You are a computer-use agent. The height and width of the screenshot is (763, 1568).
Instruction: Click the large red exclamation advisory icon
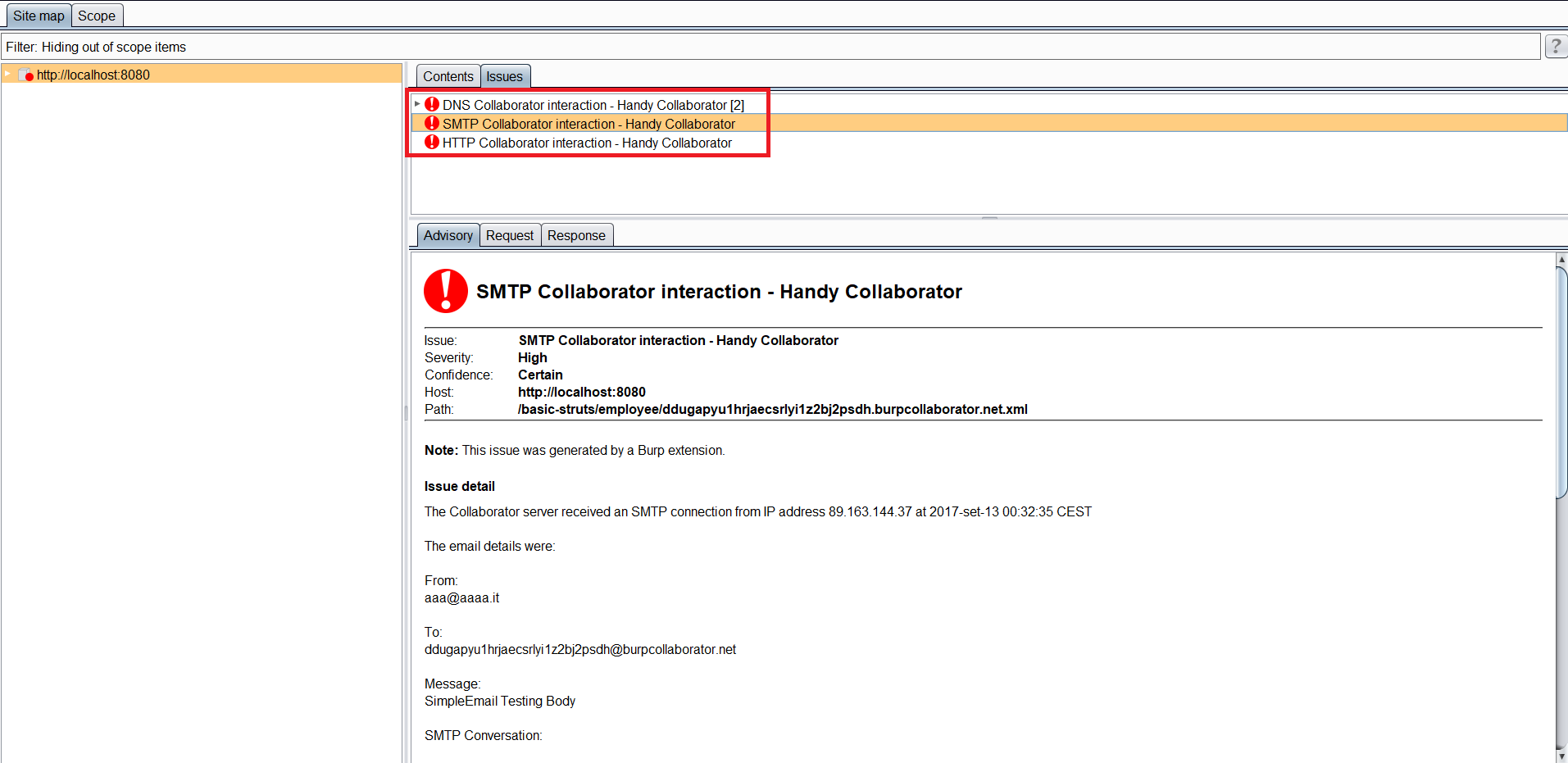[446, 291]
